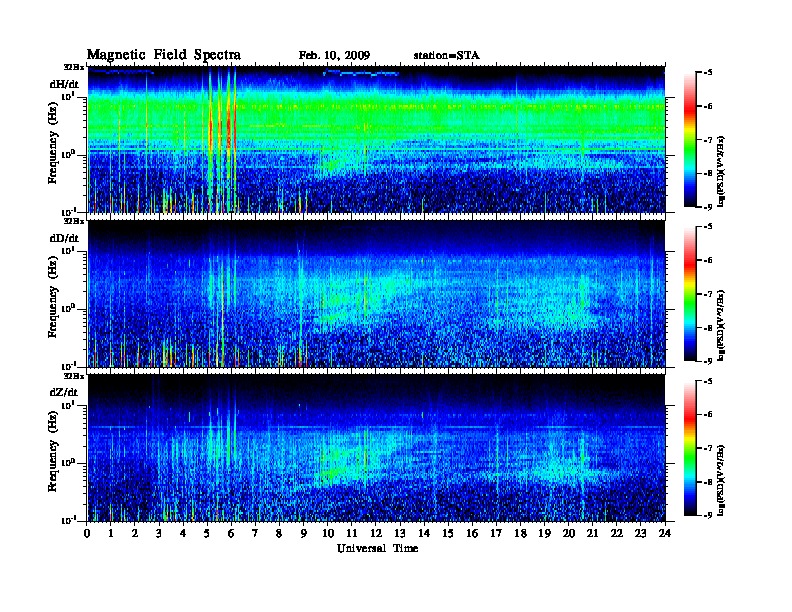Click the "Feb. 10, 2009" date label
792x612 pixels.
coord(334,56)
